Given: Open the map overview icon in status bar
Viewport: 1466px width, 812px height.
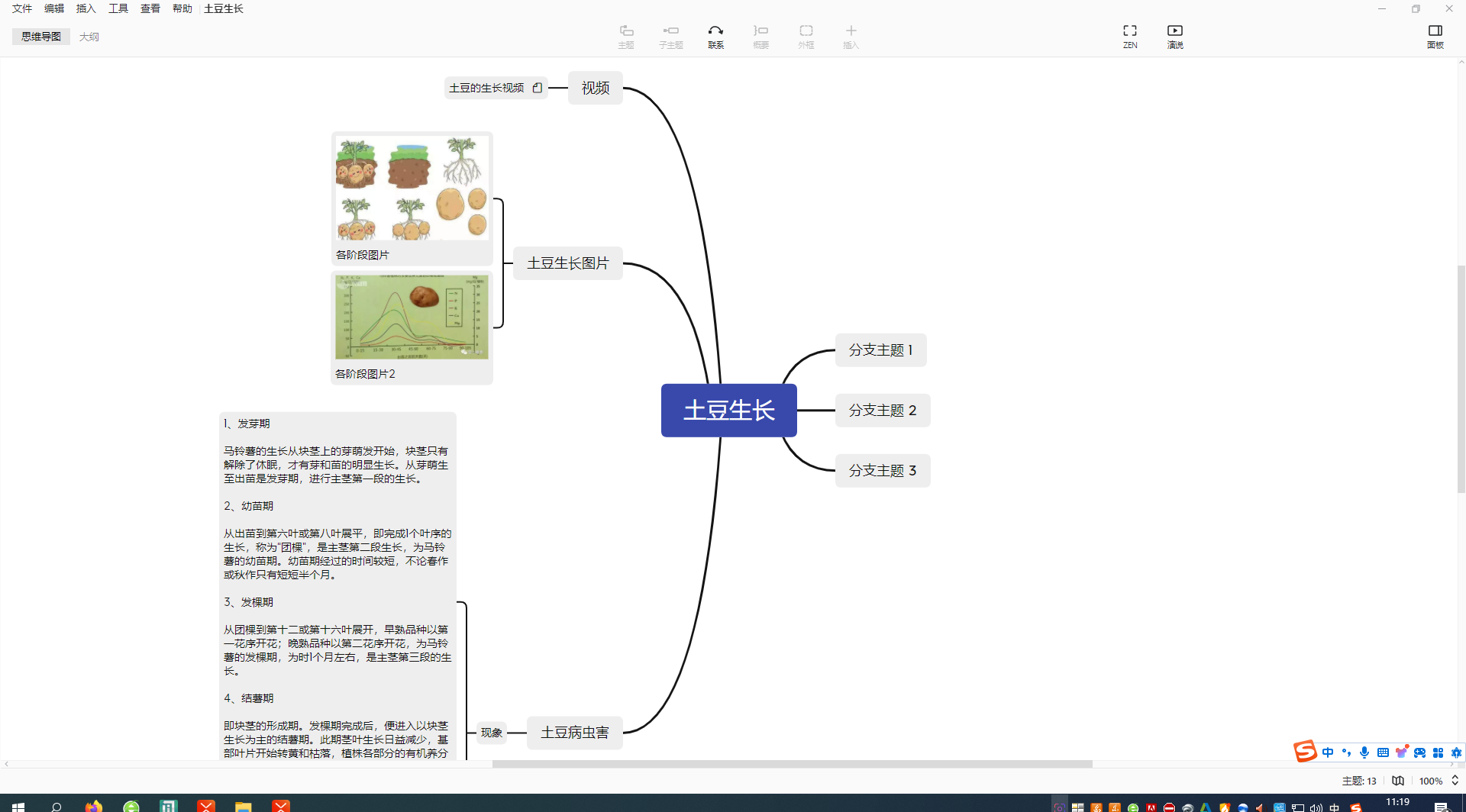Looking at the screenshot, I should tap(1398, 781).
